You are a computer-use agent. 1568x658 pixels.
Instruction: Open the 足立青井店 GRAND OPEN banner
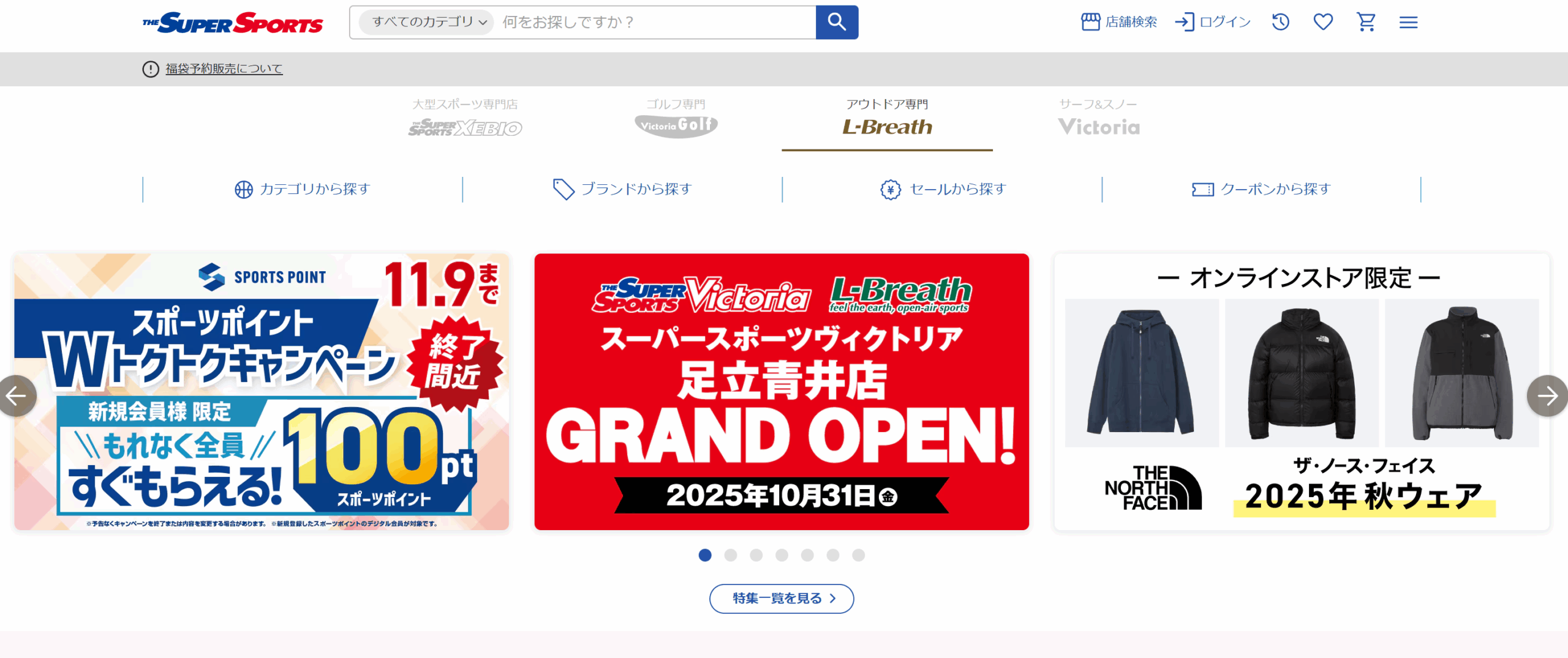[782, 392]
